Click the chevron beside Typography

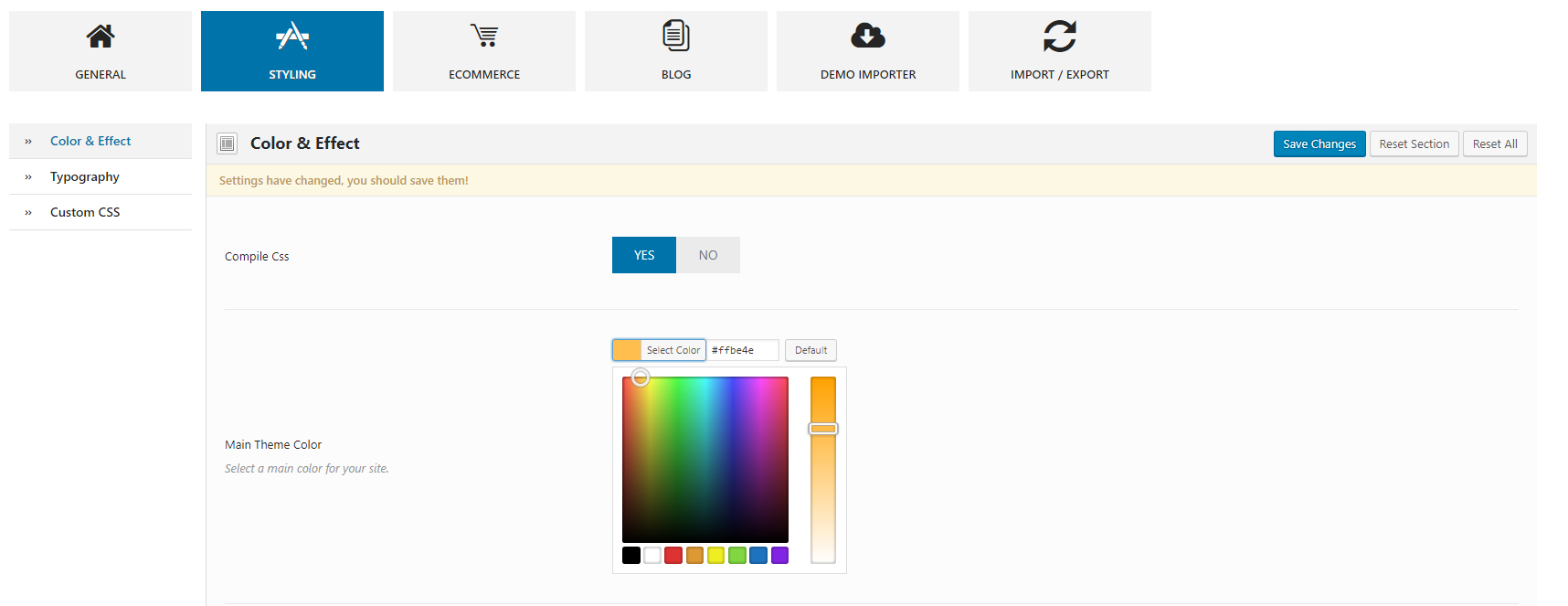28,177
